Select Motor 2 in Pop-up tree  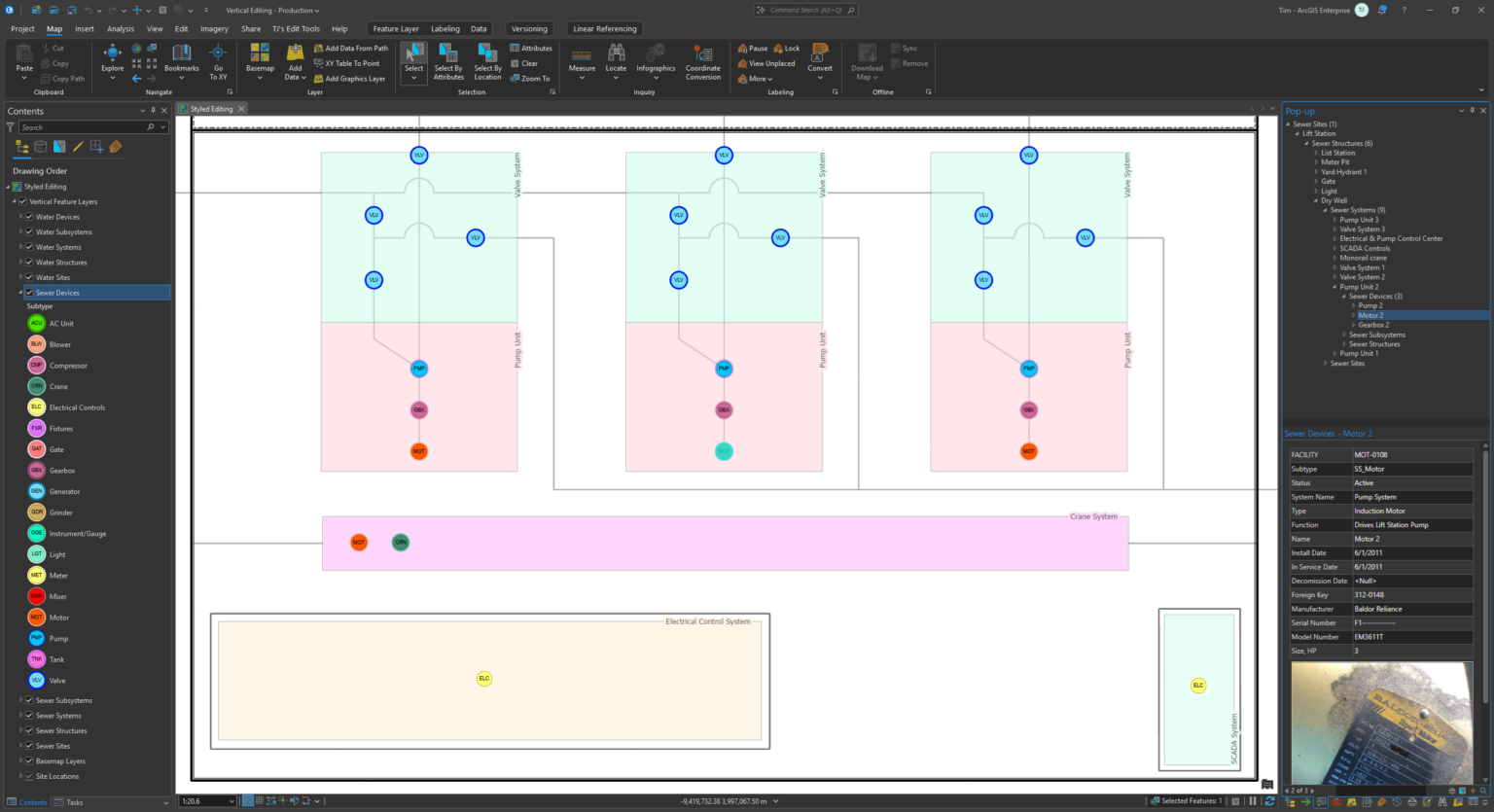coord(1370,315)
